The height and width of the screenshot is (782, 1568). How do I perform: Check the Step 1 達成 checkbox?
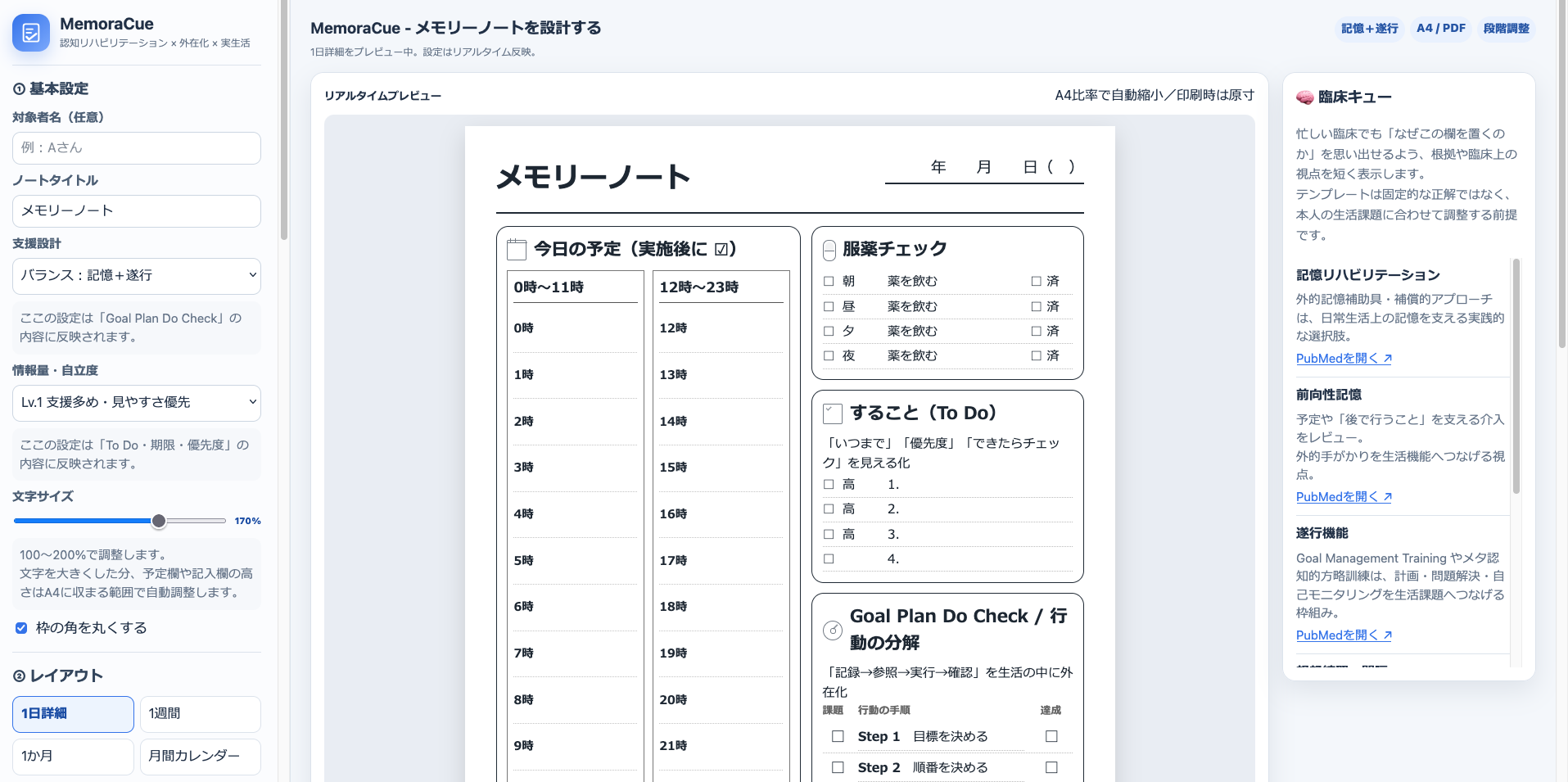pyautogui.click(x=1051, y=736)
